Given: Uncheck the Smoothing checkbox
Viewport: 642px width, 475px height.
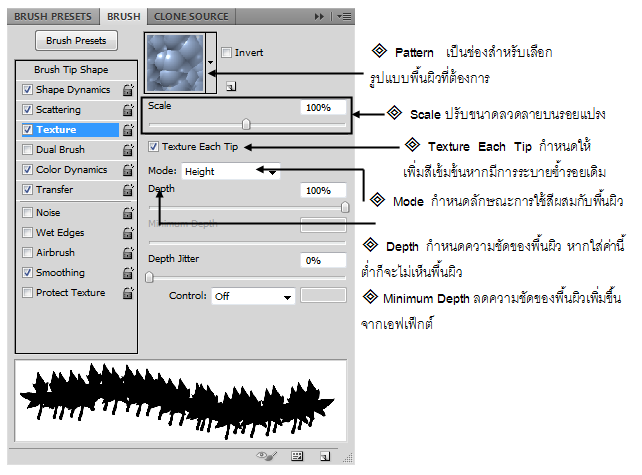Looking at the screenshot, I should (27, 273).
